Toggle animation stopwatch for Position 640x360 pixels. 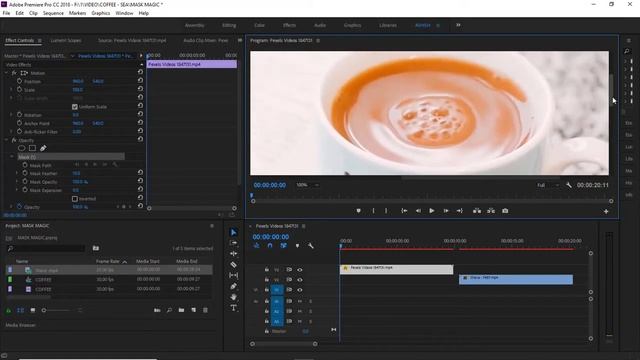point(20,81)
